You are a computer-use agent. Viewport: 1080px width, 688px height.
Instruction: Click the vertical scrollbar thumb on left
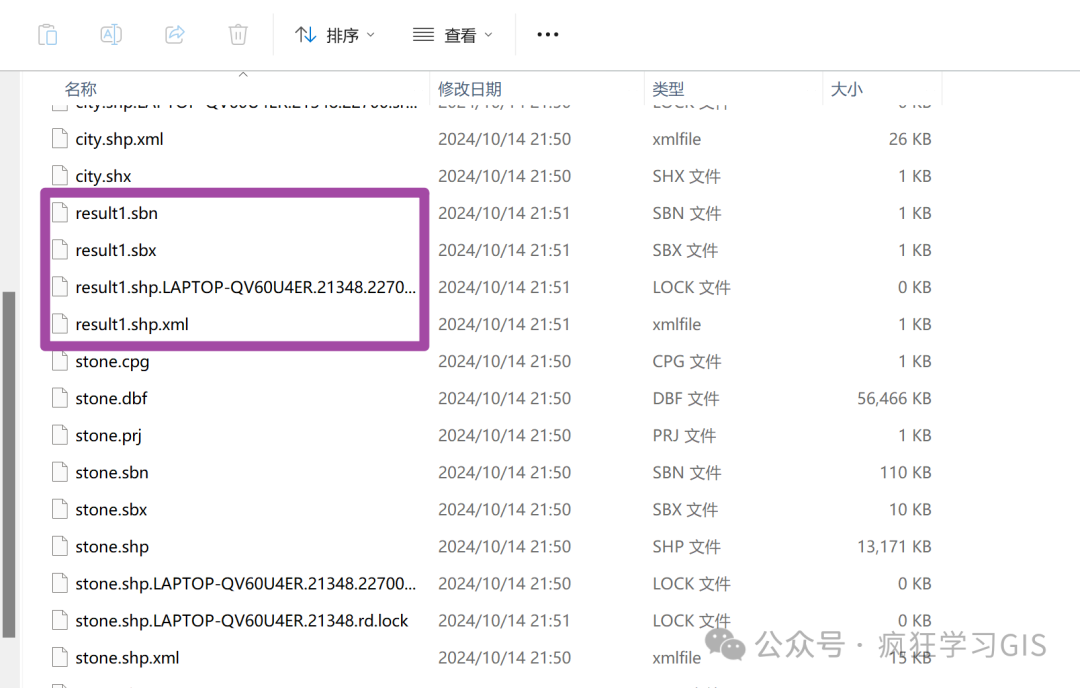click(8, 465)
